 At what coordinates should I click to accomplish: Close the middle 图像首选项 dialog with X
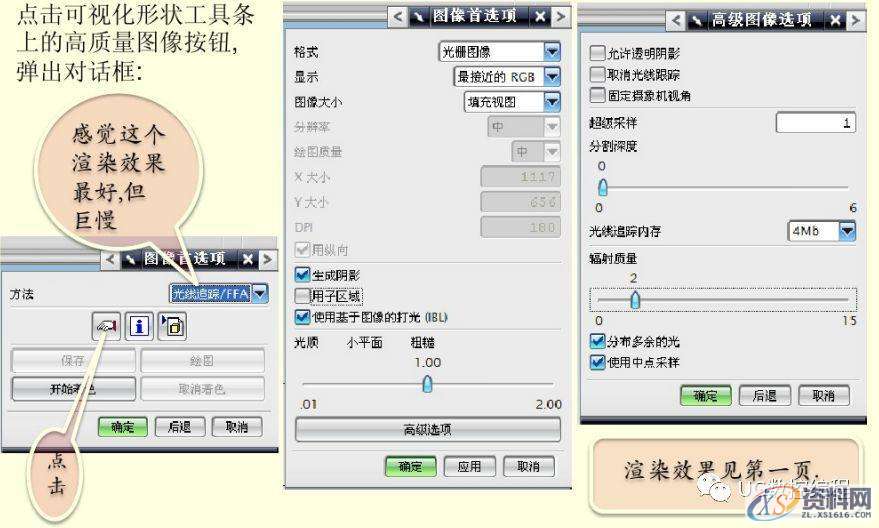click(540, 17)
